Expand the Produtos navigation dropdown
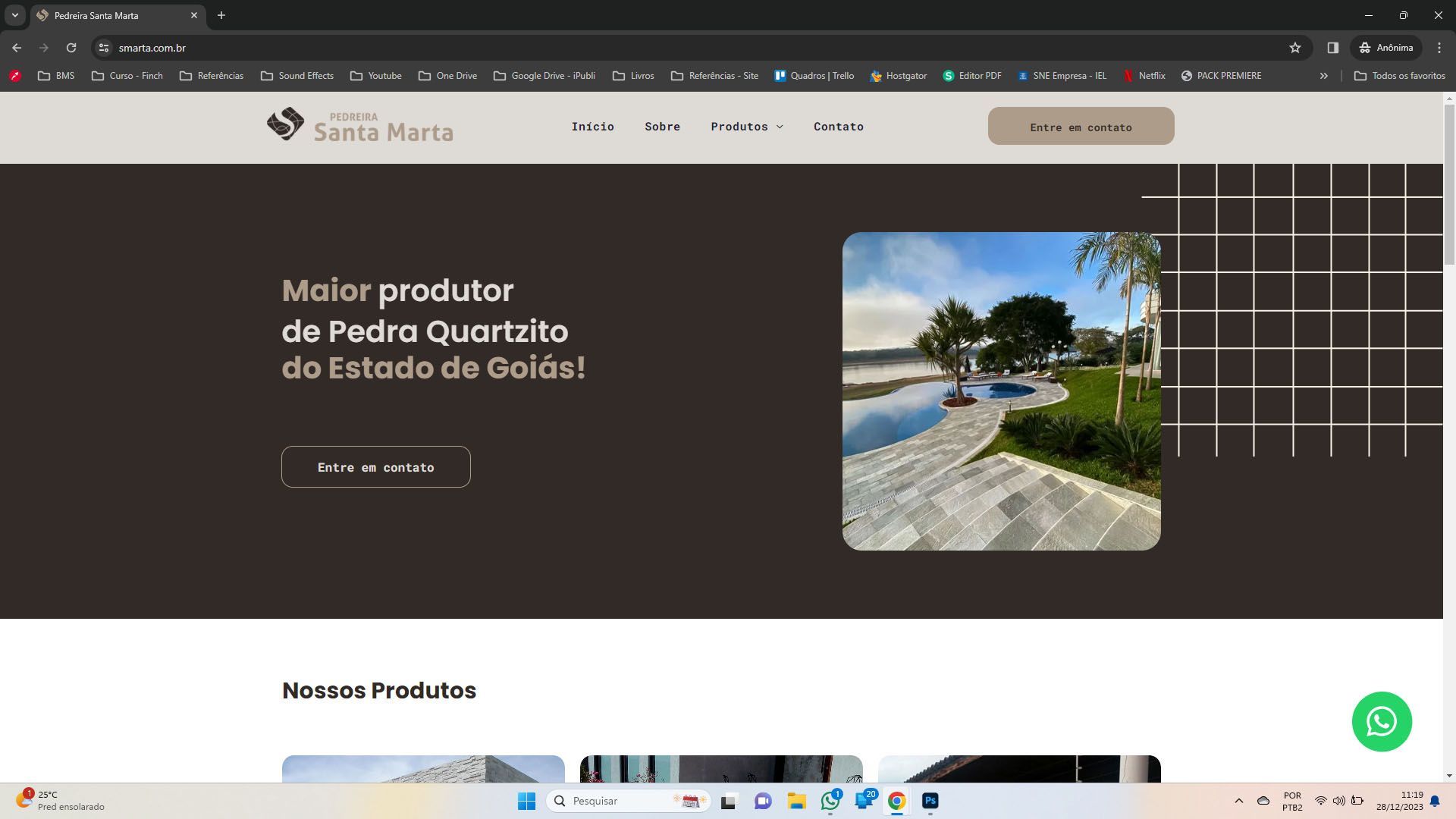Screen dimensions: 1456x819 click(x=746, y=127)
